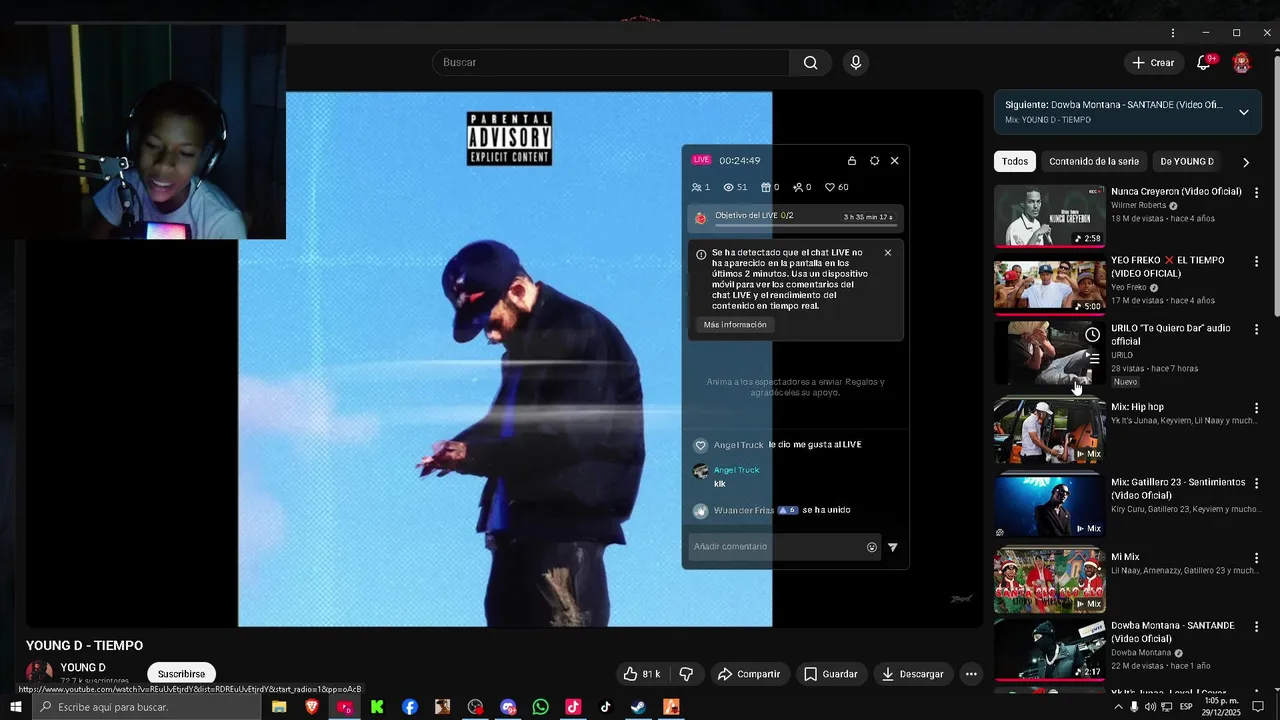Image resolution: width=1280 pixels, height=720 pixels.
Task: Open options menu for Nunca Creyeron video
Action: [x=1257, y=192]
